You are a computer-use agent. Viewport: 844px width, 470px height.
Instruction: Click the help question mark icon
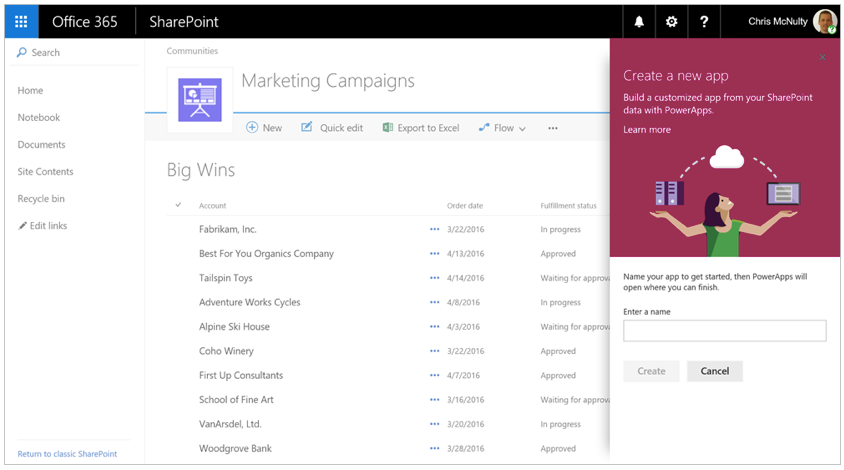[704, 21]
